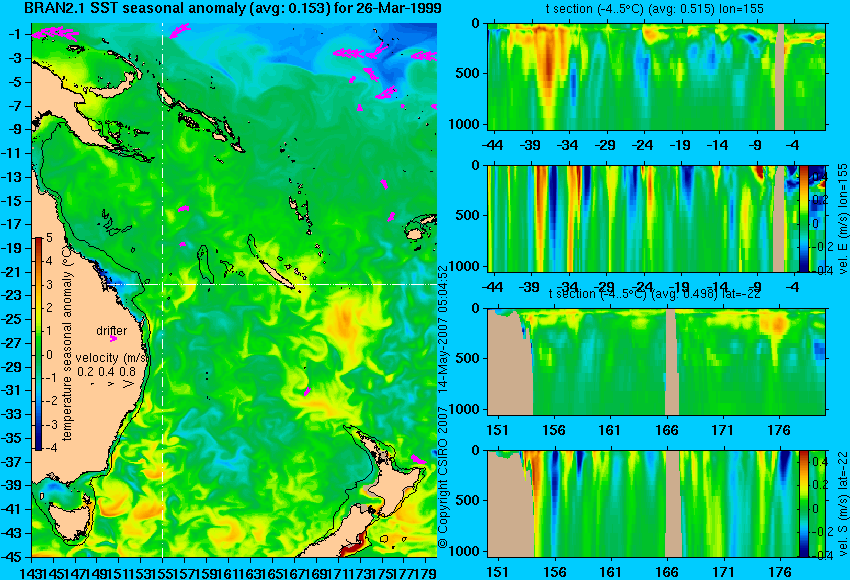Select the temperature seasonal anomaly color bar
This screenshot has width=850, height=580.
pos(38,344)
